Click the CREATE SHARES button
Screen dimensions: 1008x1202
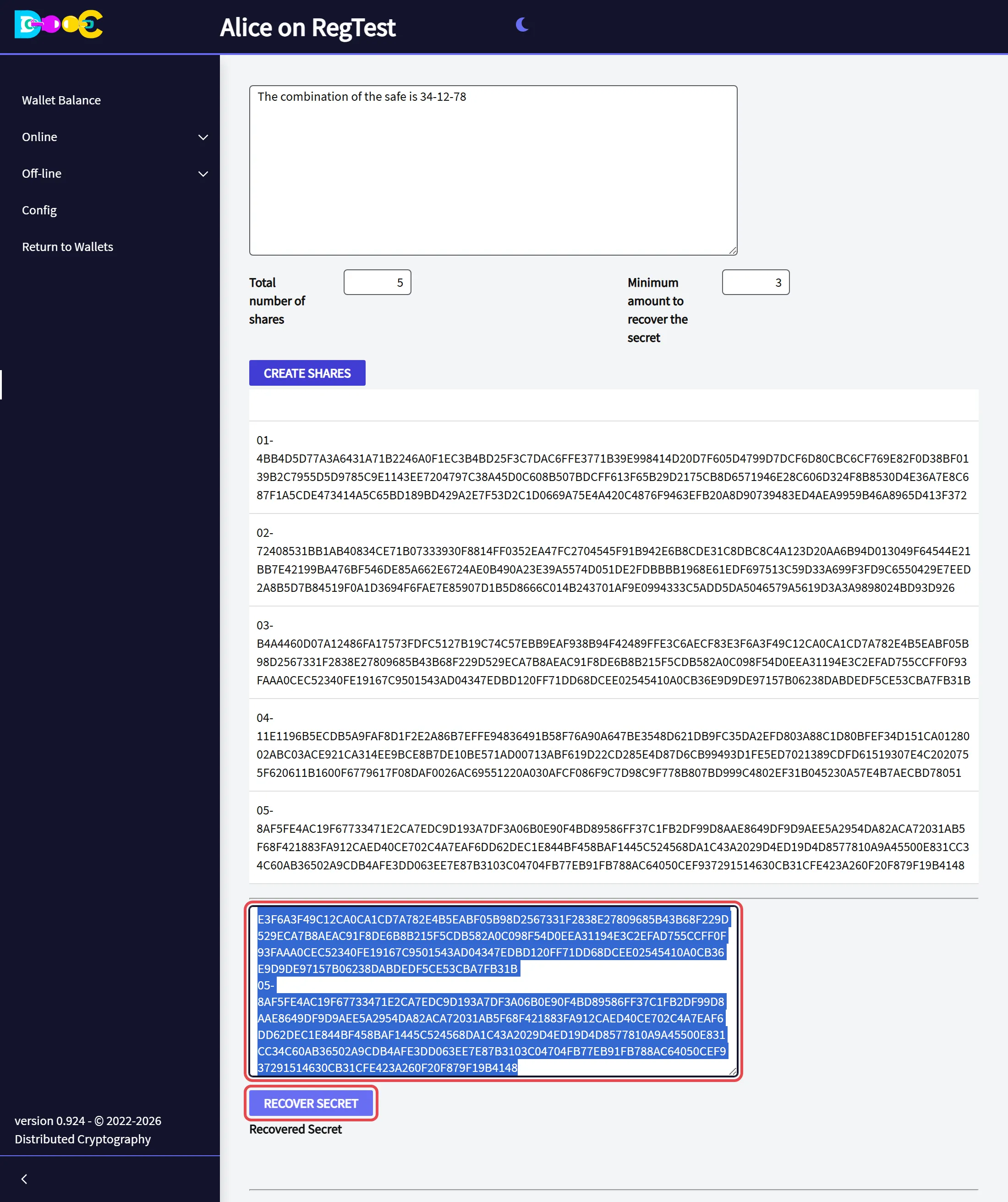[x=307, y=373]
